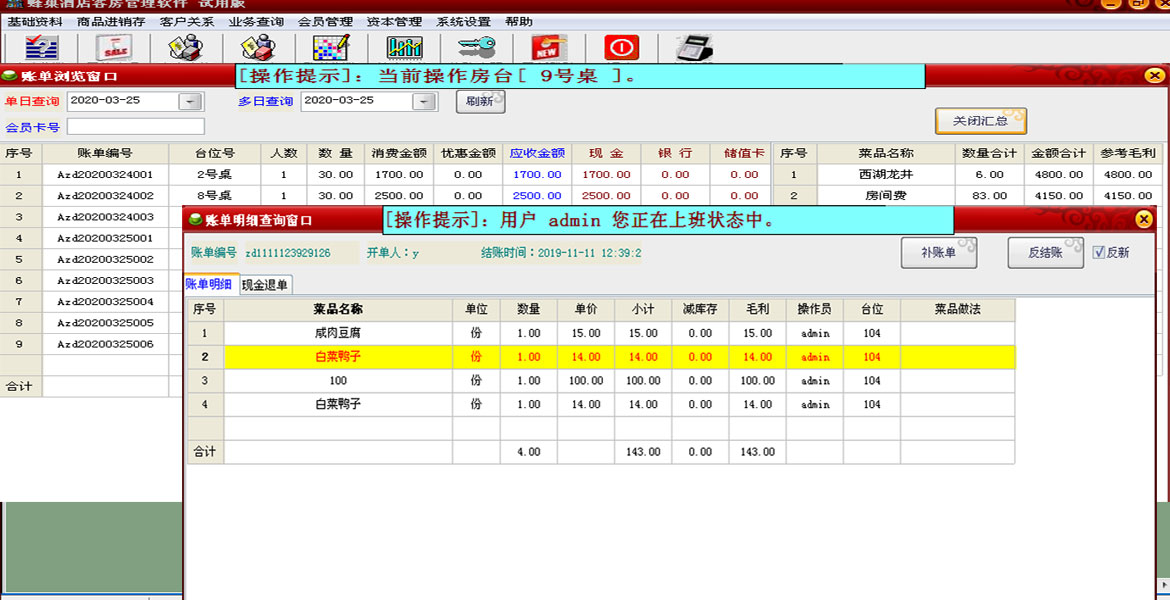This screenshot has height=600, width=1170.
Task: Select bill Azd20200324002 in the browse list
Action: coord(105,196)
